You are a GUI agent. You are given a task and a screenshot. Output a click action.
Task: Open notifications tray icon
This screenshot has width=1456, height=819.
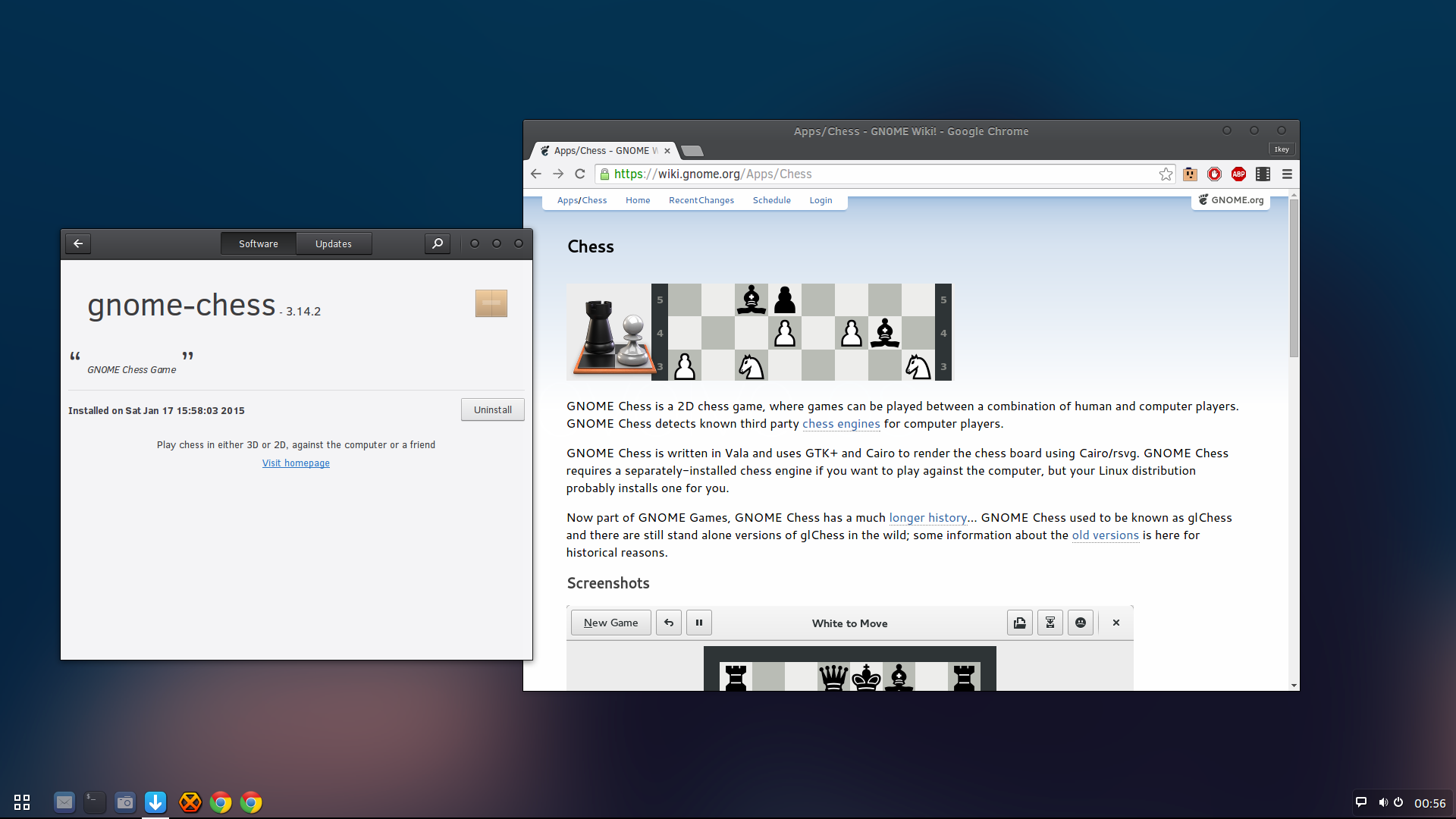pyautogui.click(x=1361, y=802)
